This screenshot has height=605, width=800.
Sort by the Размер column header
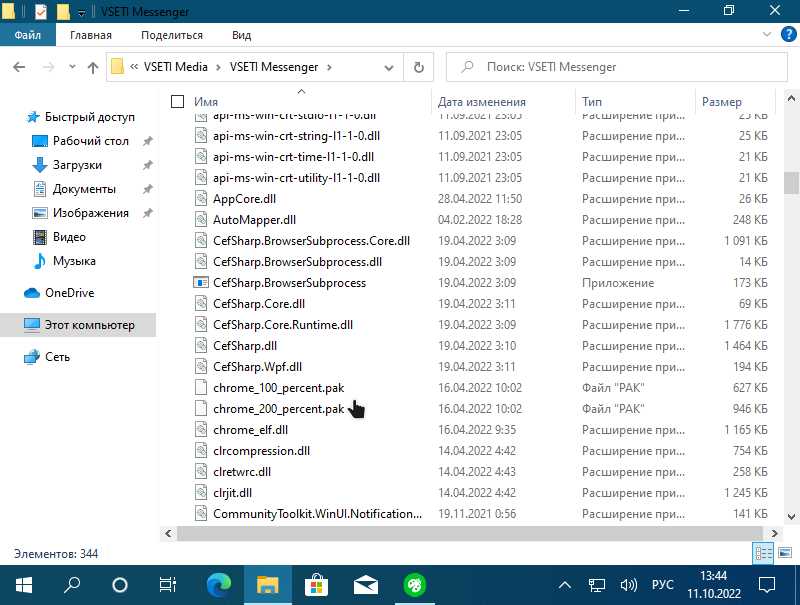point(721,102)
